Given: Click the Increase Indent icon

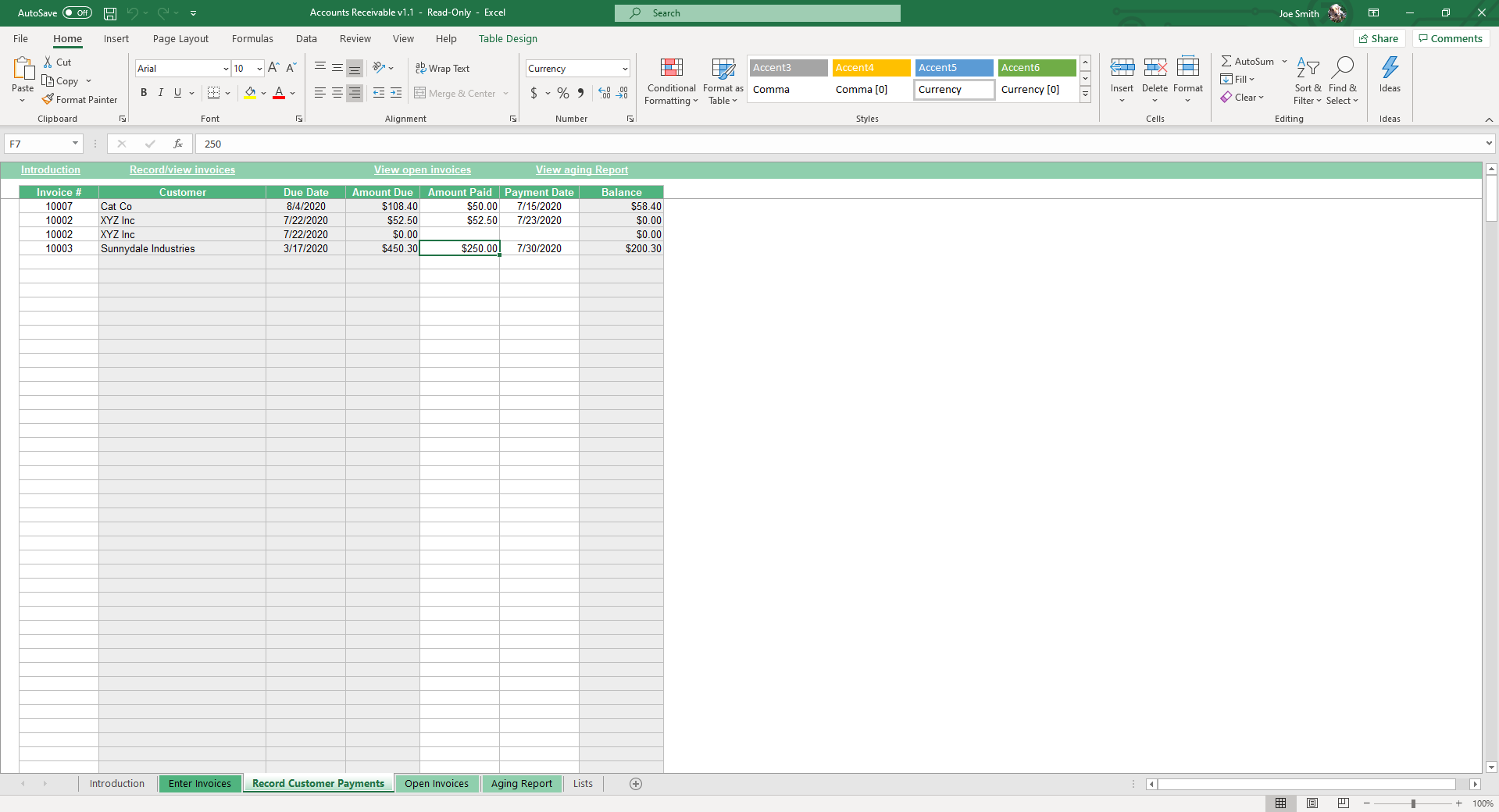Looking at the screenshot, I should pos(396,93).
